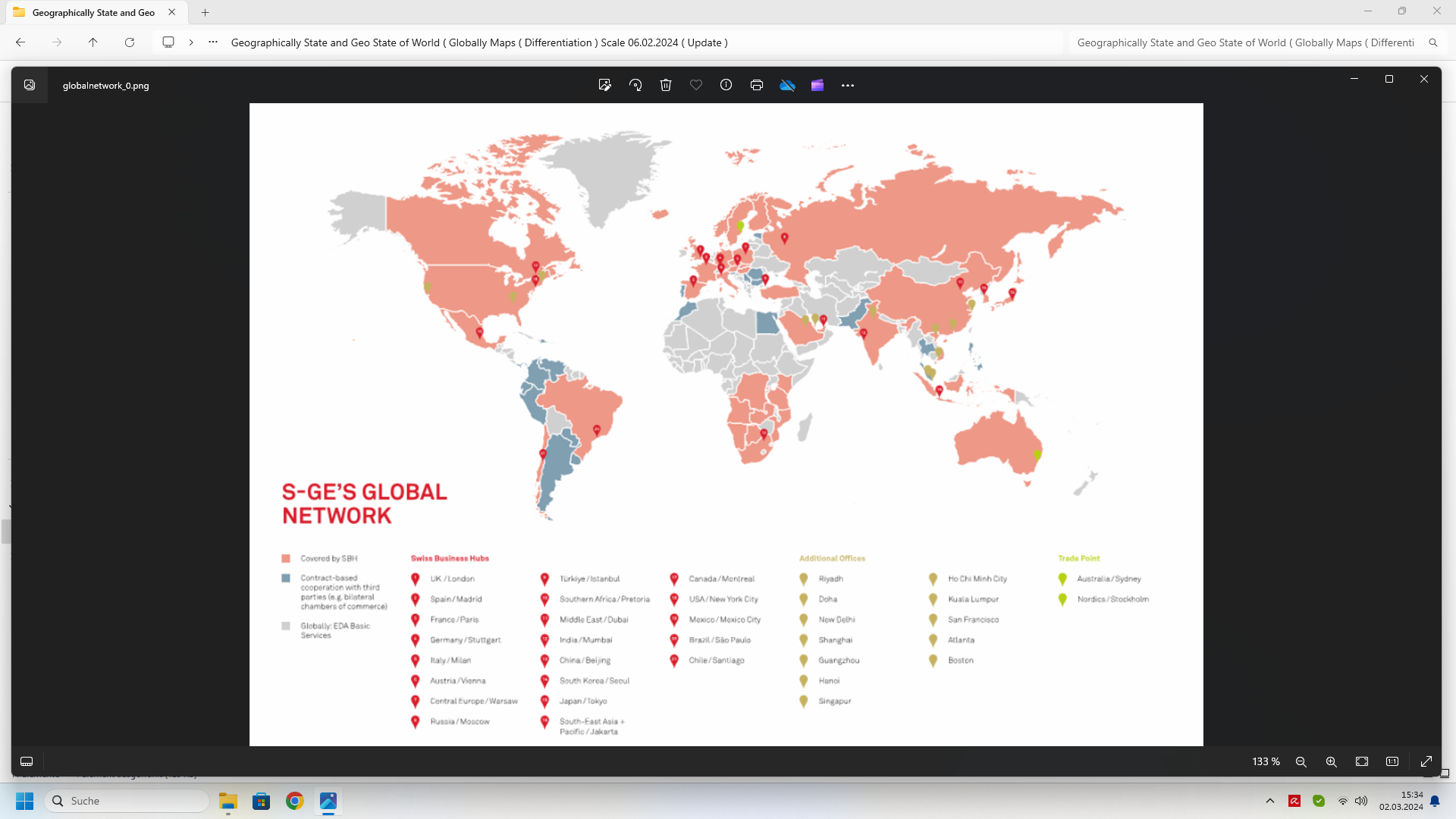Click the fit to window icon

point(1362,761)
